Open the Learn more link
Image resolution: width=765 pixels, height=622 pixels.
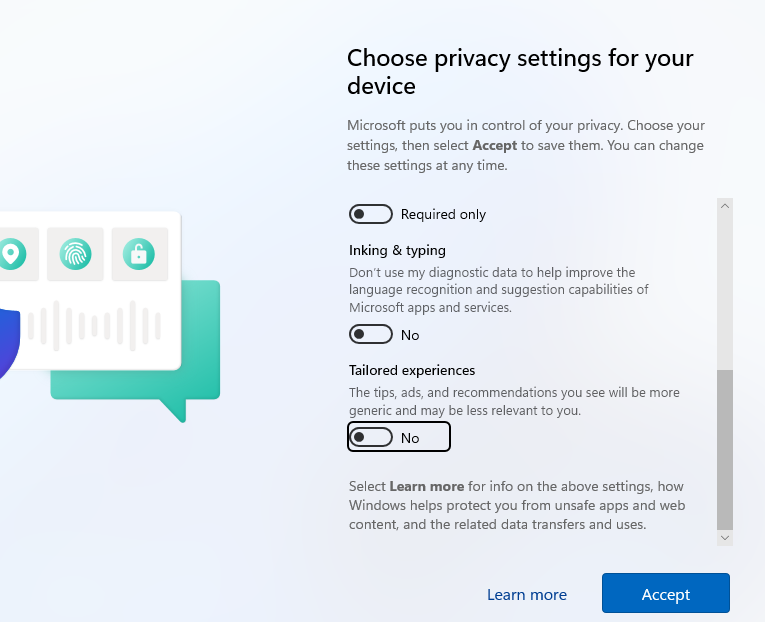526,595
